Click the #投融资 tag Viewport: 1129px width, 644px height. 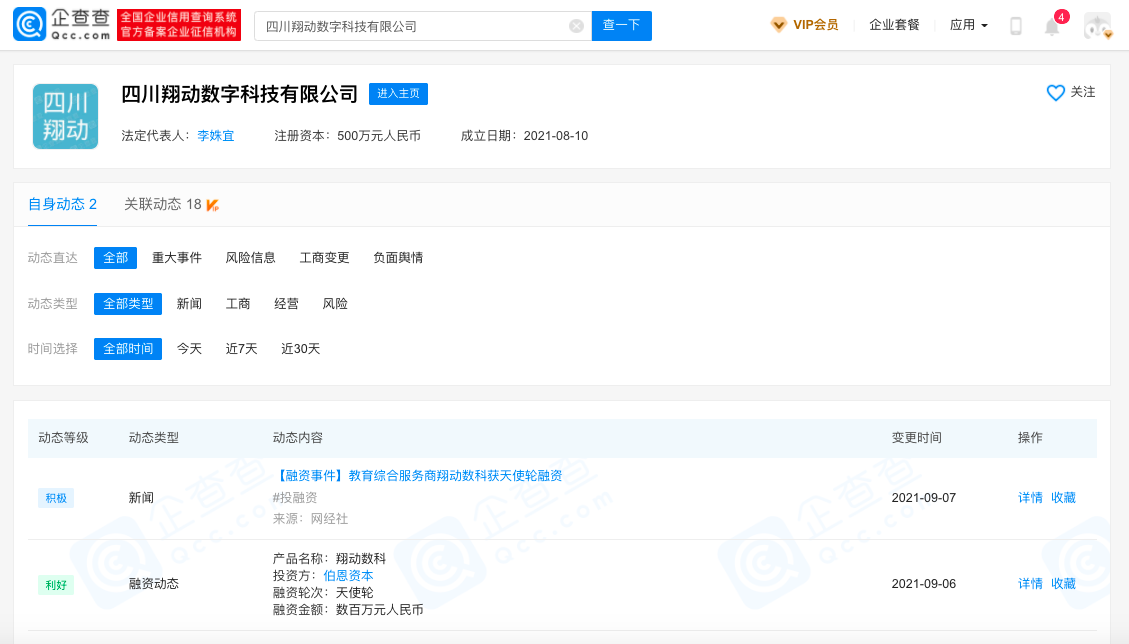pyautogui.click(x=294, y=498)
